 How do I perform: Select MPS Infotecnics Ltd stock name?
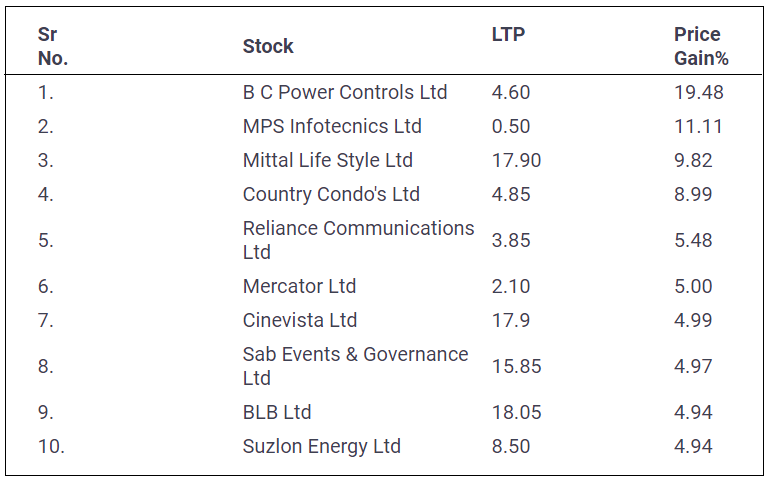pos(332,126)
